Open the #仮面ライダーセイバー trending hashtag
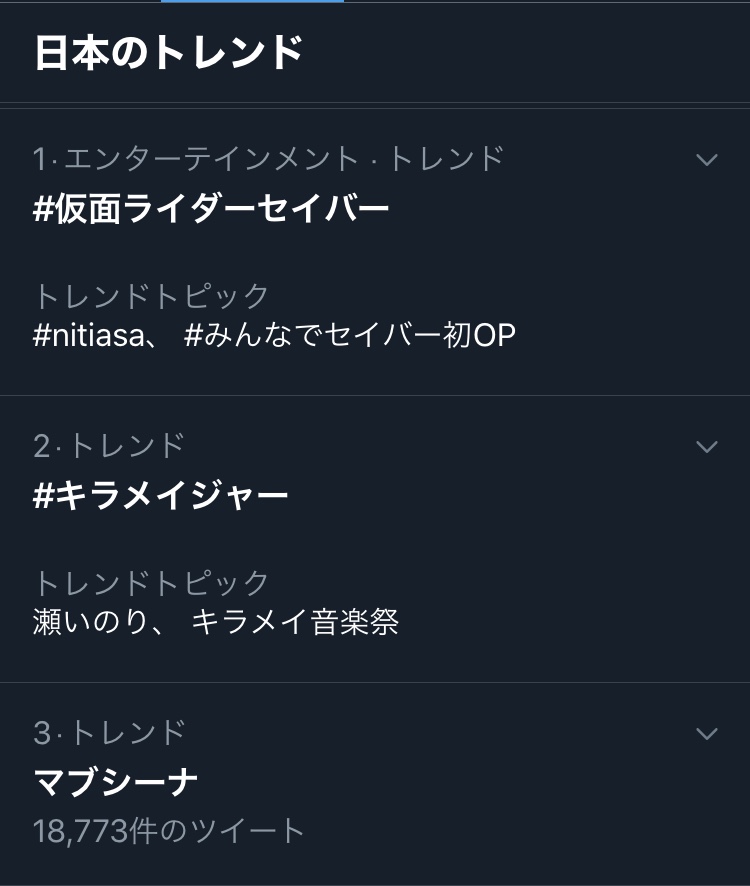The width and height of the screenshot is (750, 886). tap(211, 208)
